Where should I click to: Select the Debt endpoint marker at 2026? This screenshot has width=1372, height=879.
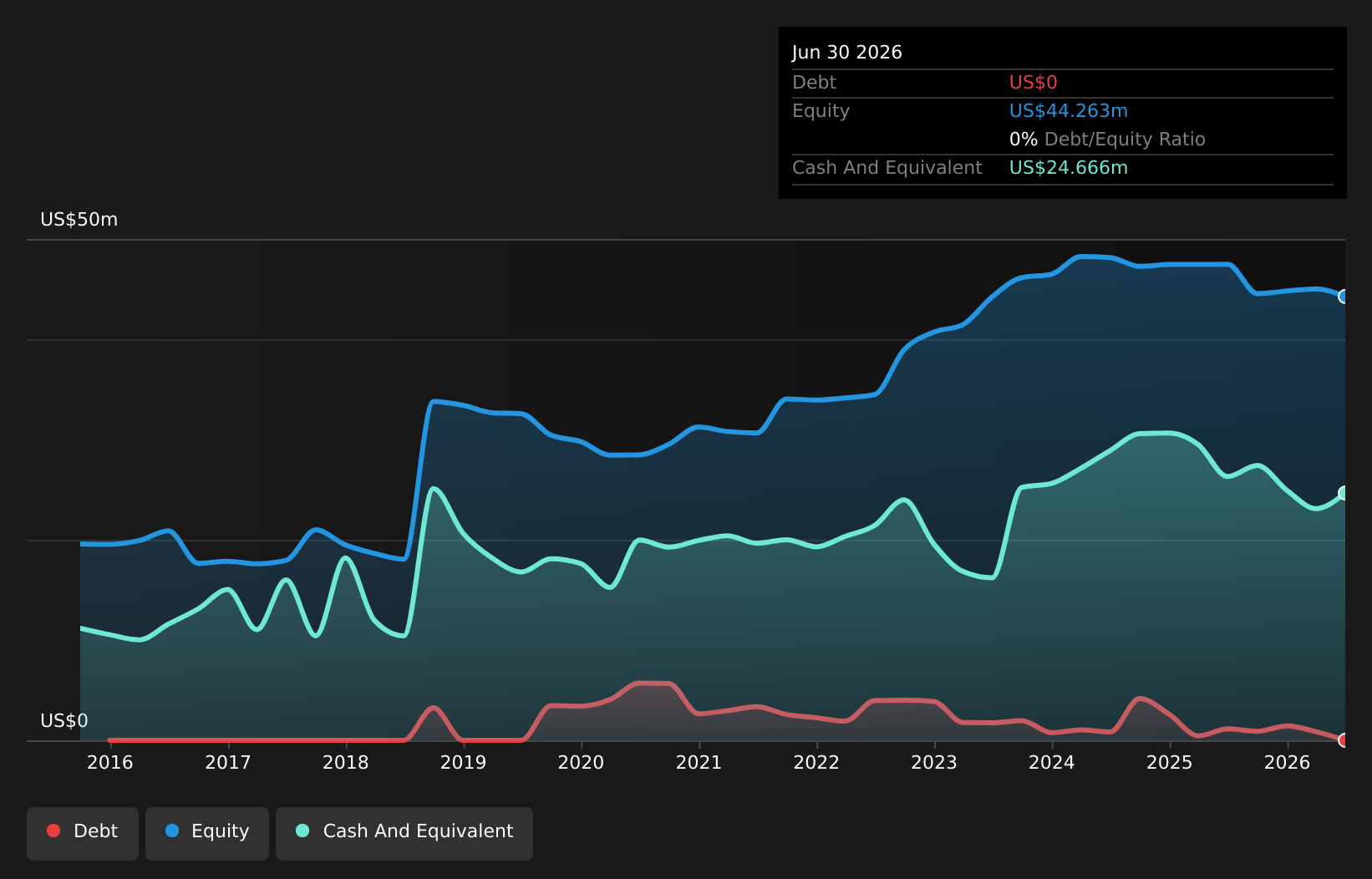1344,740
